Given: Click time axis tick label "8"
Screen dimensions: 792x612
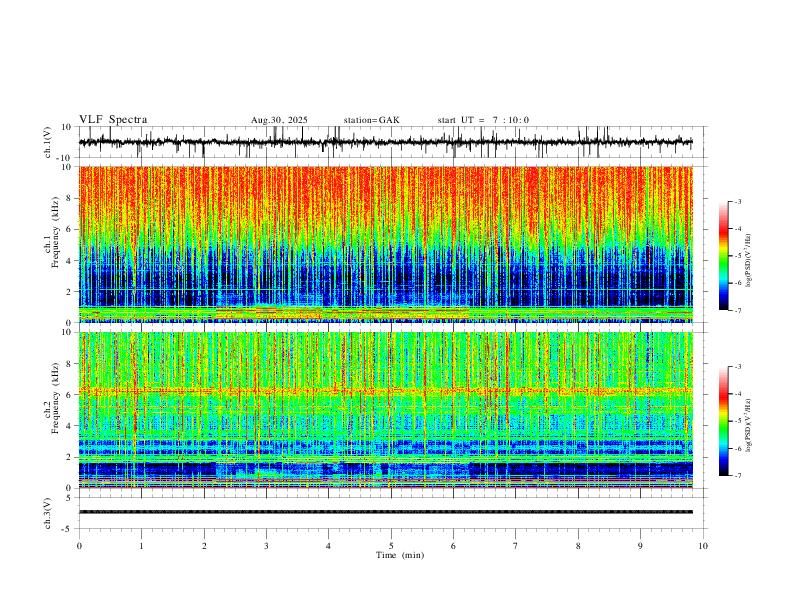Looking at the screenshot, I should 578,546.
